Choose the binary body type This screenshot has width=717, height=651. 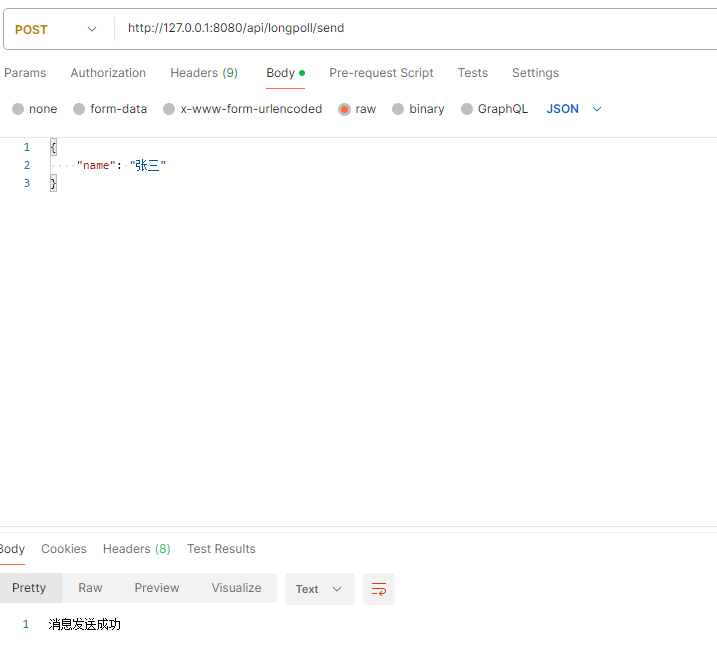click(x=418, y=109)
